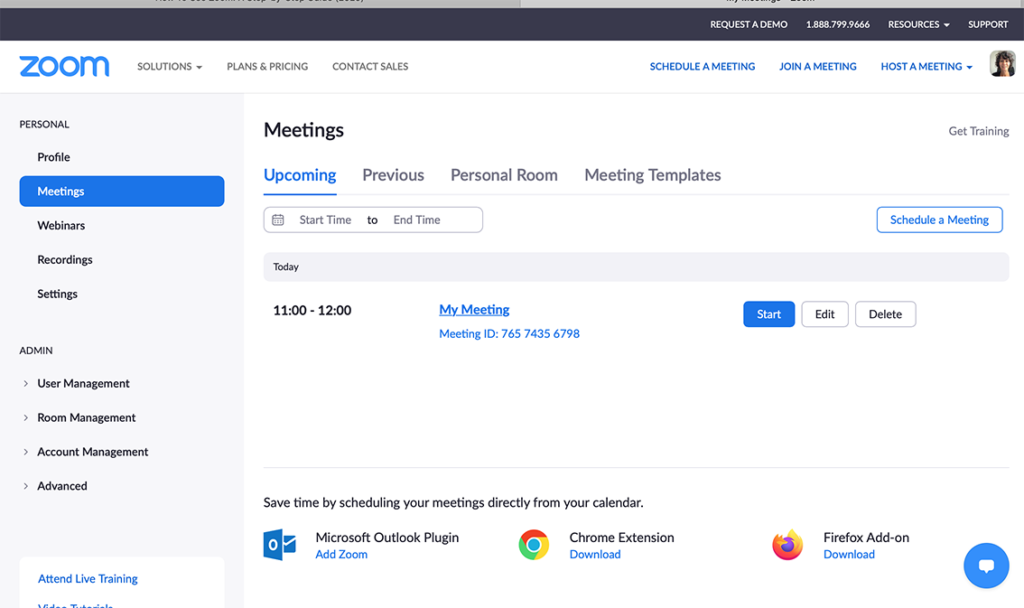Switch to the Previous tab
The height and width of the screenshot is (608, 1024).
pyautogui.click(x=393, y=175)
